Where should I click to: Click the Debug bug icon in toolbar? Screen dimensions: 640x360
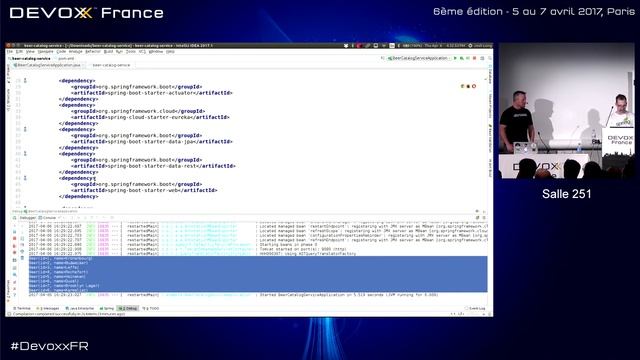462,58
